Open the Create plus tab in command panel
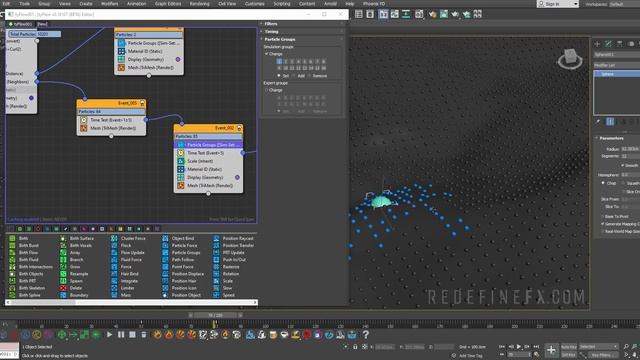The image size is (640, 360). point(597,44)
